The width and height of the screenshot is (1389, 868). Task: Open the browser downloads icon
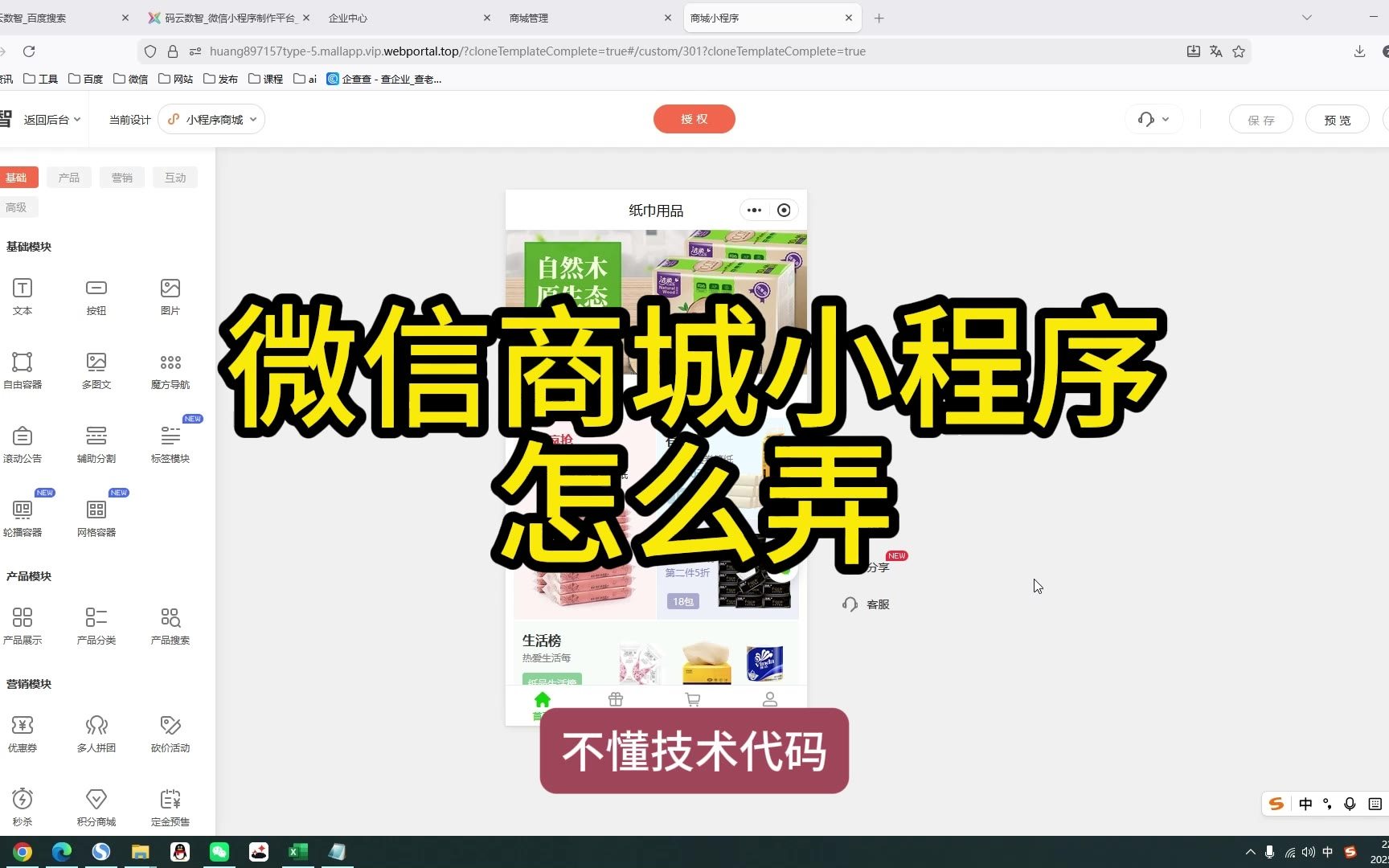(x=1359, y=51)
